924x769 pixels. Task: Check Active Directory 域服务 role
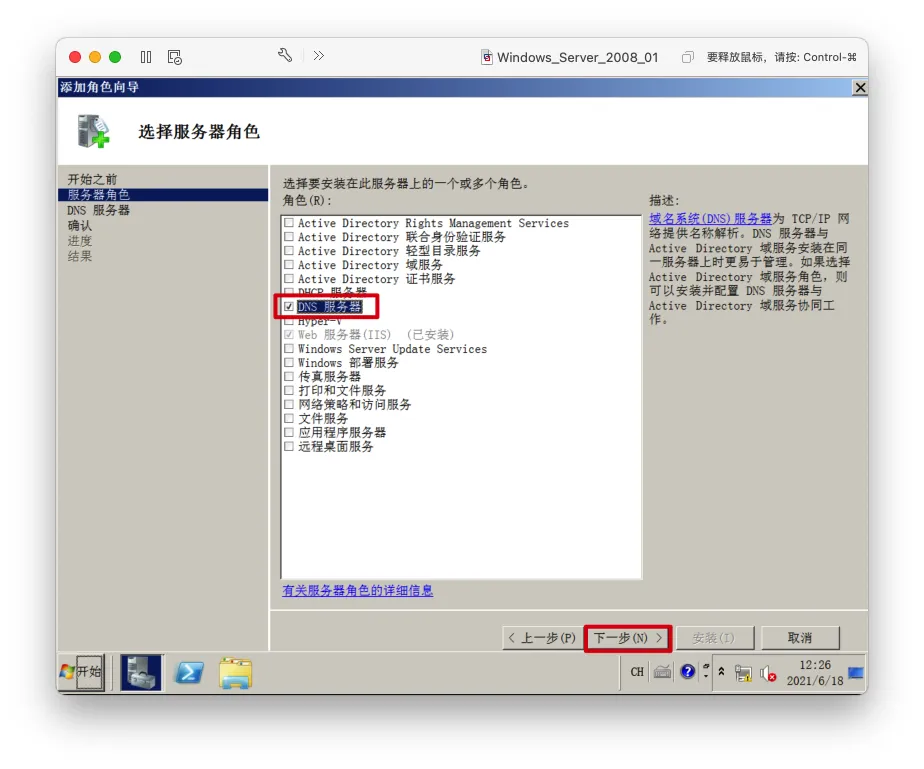pos(289,265)
